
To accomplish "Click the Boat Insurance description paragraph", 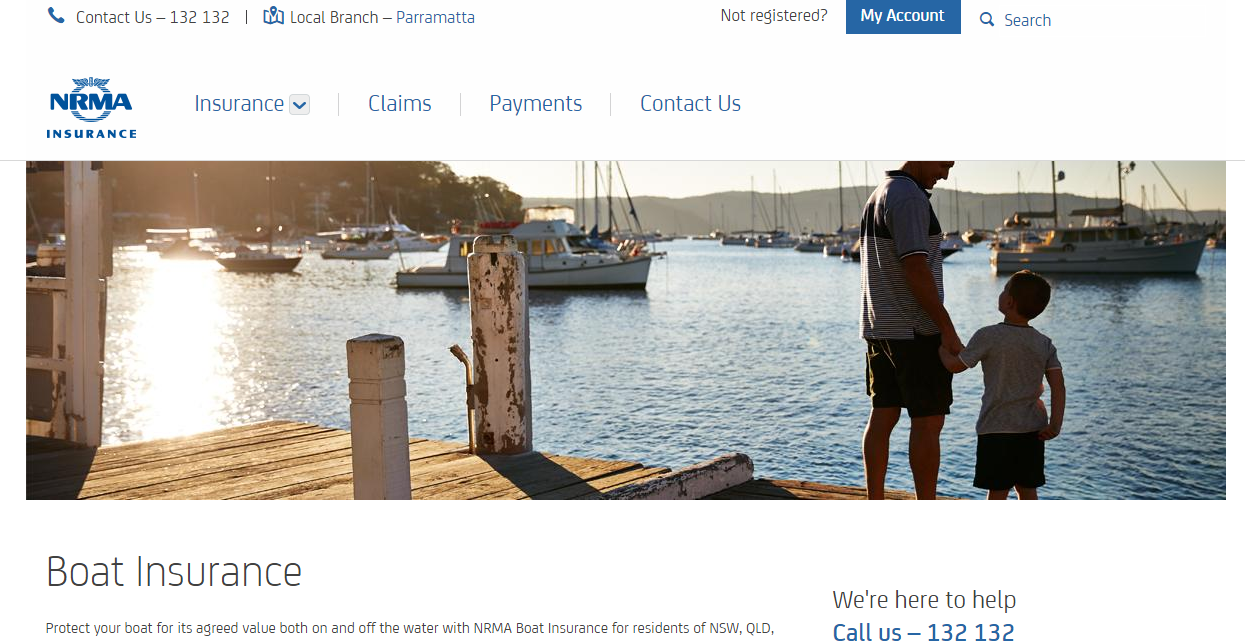I will [410, 629].
